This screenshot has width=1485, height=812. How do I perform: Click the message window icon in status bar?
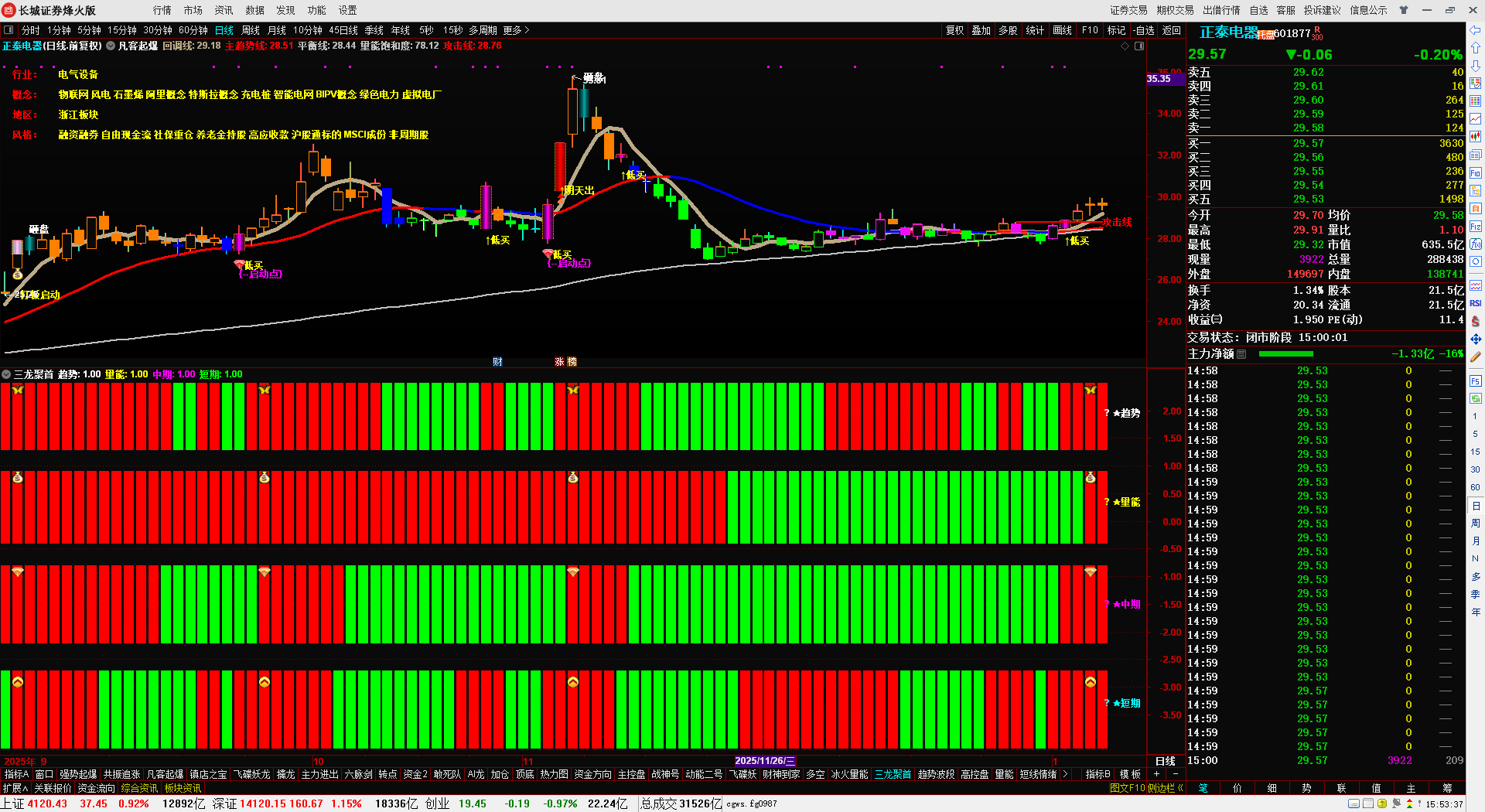click(1354, 803)
